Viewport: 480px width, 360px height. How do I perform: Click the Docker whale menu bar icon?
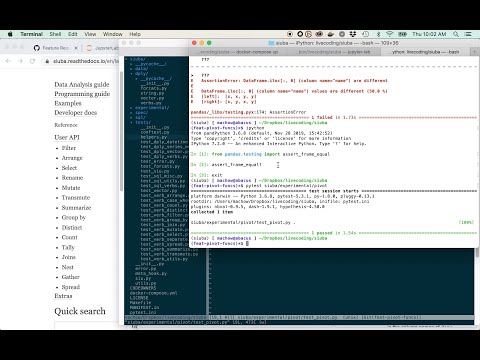pos(331,34)
